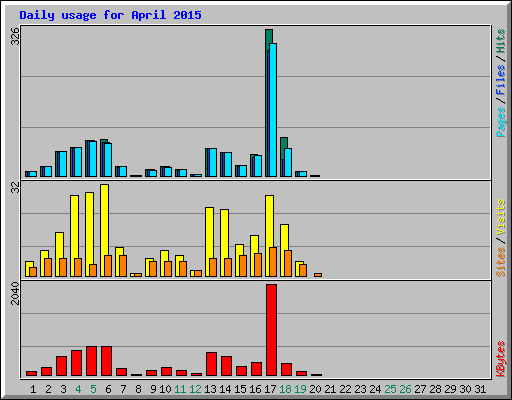Select the red KBytes bar for day 3

[x=61, y=366]
